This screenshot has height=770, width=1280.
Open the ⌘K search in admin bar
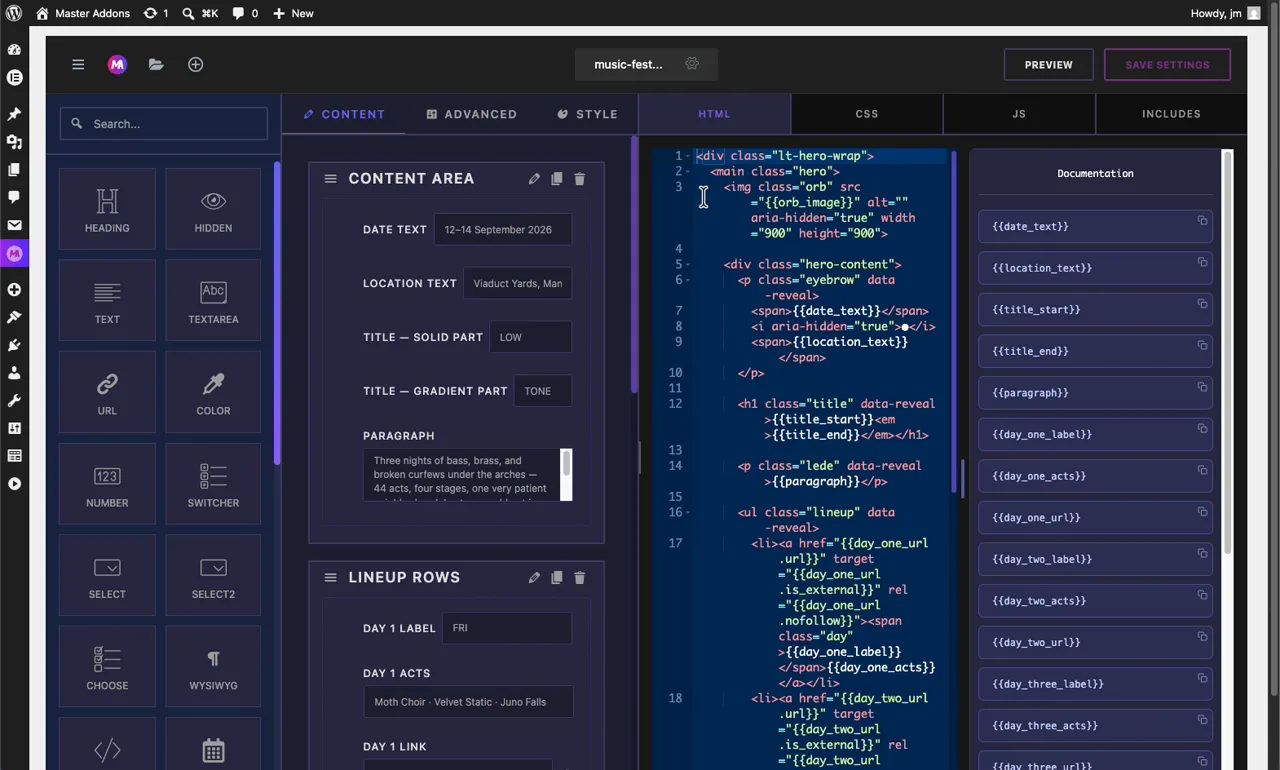tap(200, 13)
